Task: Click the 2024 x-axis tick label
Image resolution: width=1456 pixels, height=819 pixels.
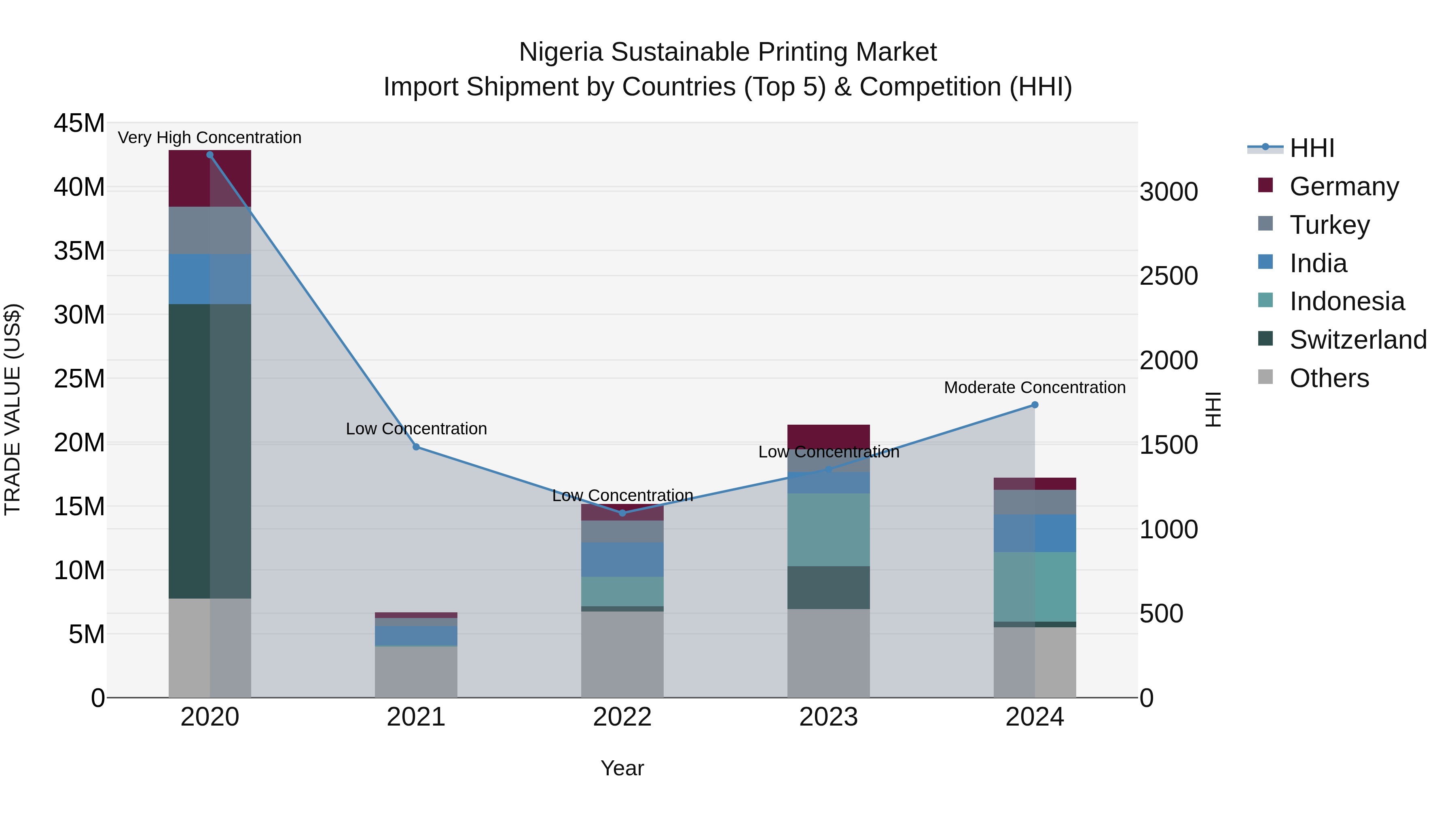Action: point(1035,717)
